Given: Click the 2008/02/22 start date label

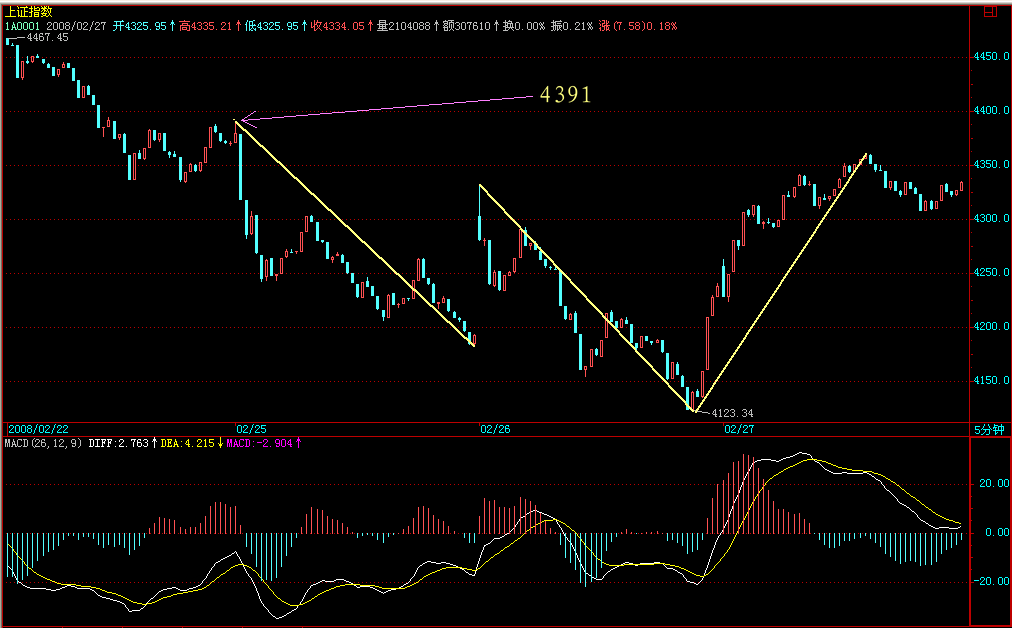Looking at the screenshot, I should (x=39, y=429).
